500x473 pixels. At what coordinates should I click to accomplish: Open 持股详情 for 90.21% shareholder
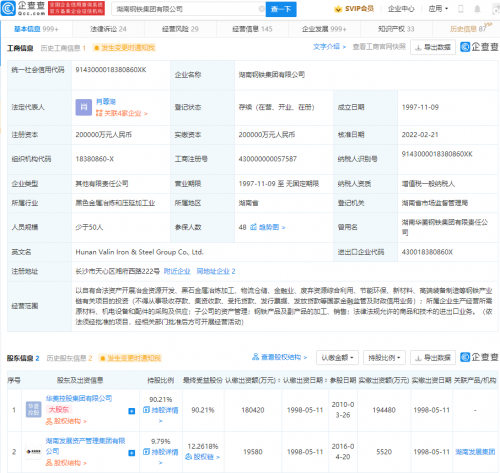(x=161, y=410)
